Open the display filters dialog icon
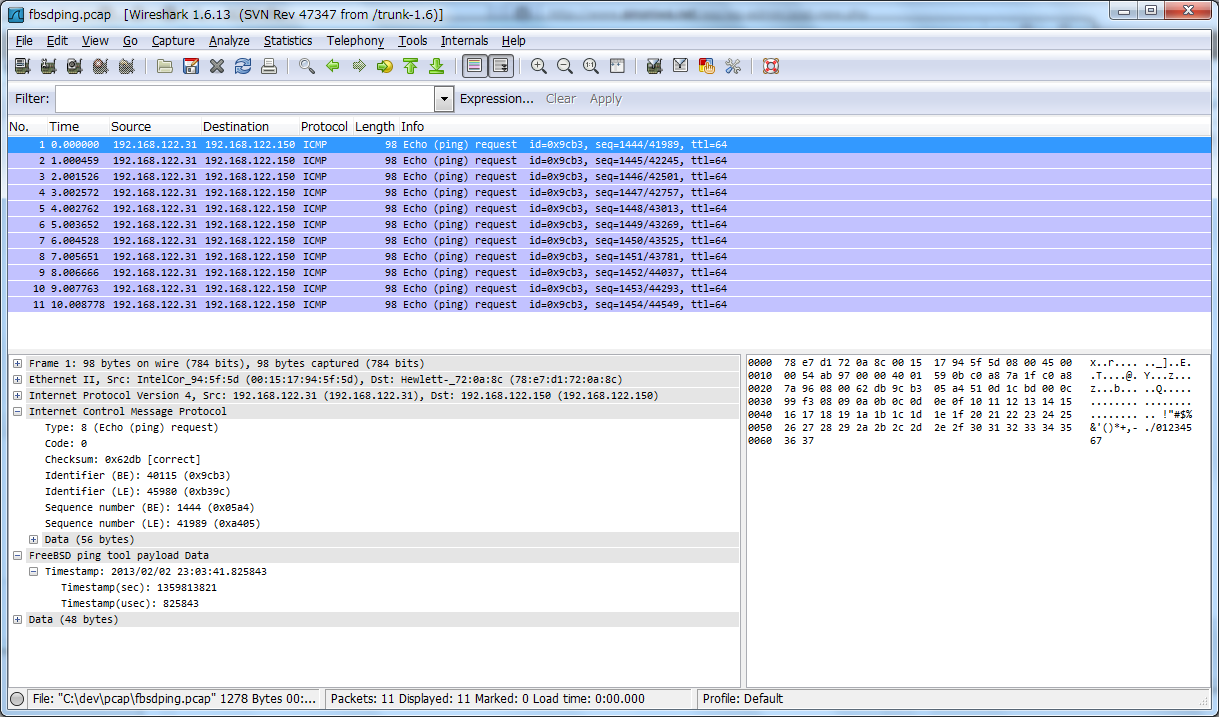Screen dimensions: 1219x717 680,66
